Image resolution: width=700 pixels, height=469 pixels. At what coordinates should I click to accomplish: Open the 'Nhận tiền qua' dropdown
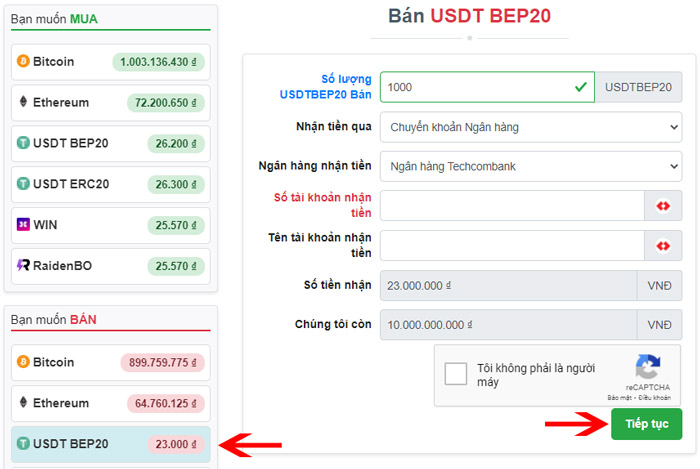[531, 127]
